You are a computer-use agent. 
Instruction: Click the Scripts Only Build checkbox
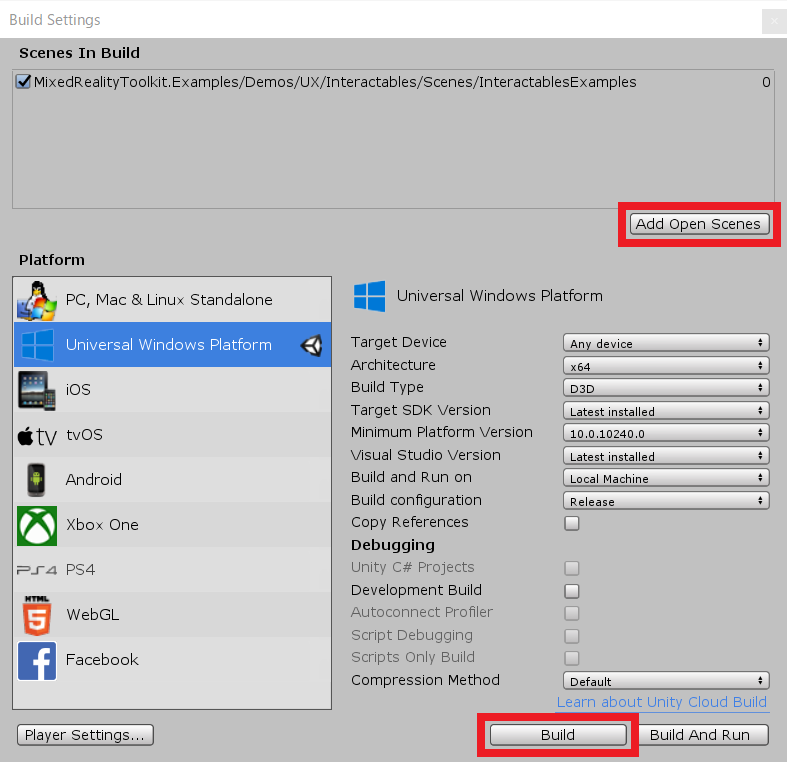click(x=572, y=658)
